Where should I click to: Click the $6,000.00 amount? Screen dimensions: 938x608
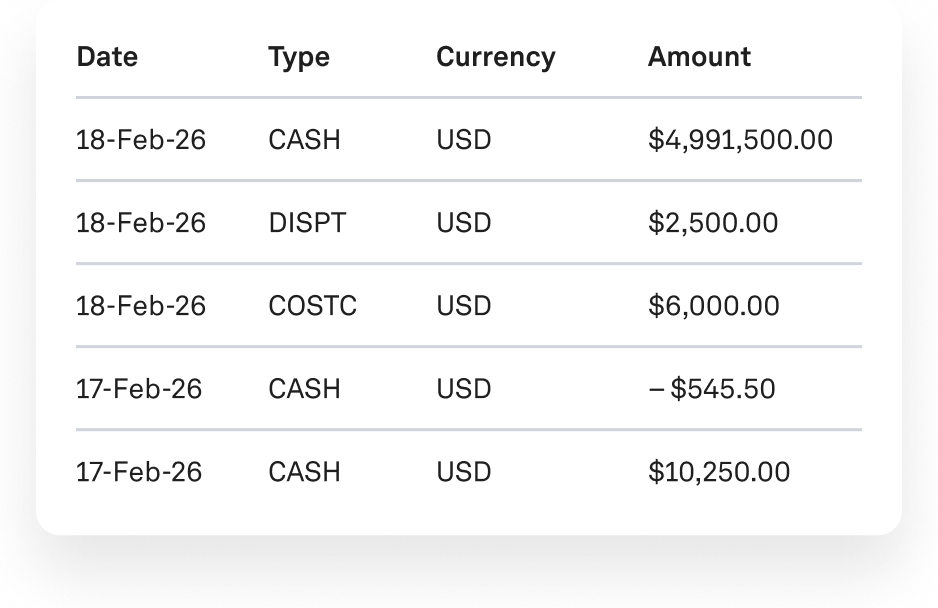713,306
